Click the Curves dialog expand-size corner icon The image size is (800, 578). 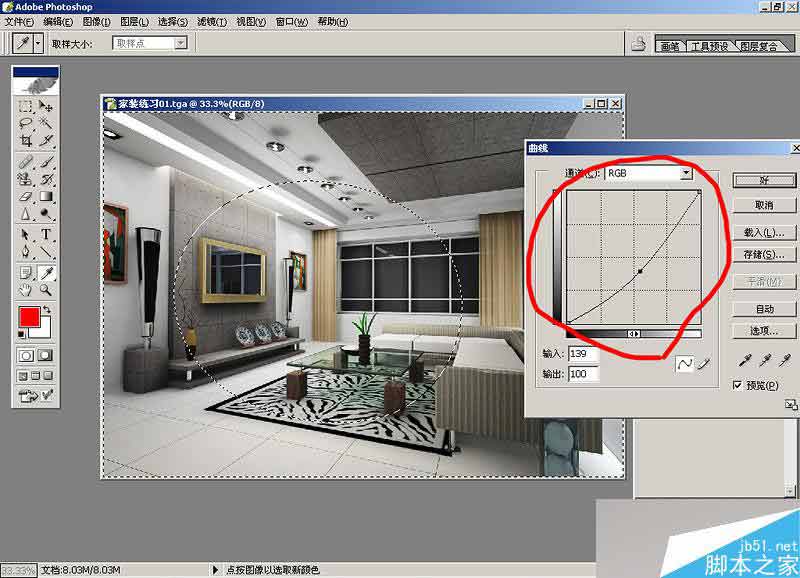[790, 405]
